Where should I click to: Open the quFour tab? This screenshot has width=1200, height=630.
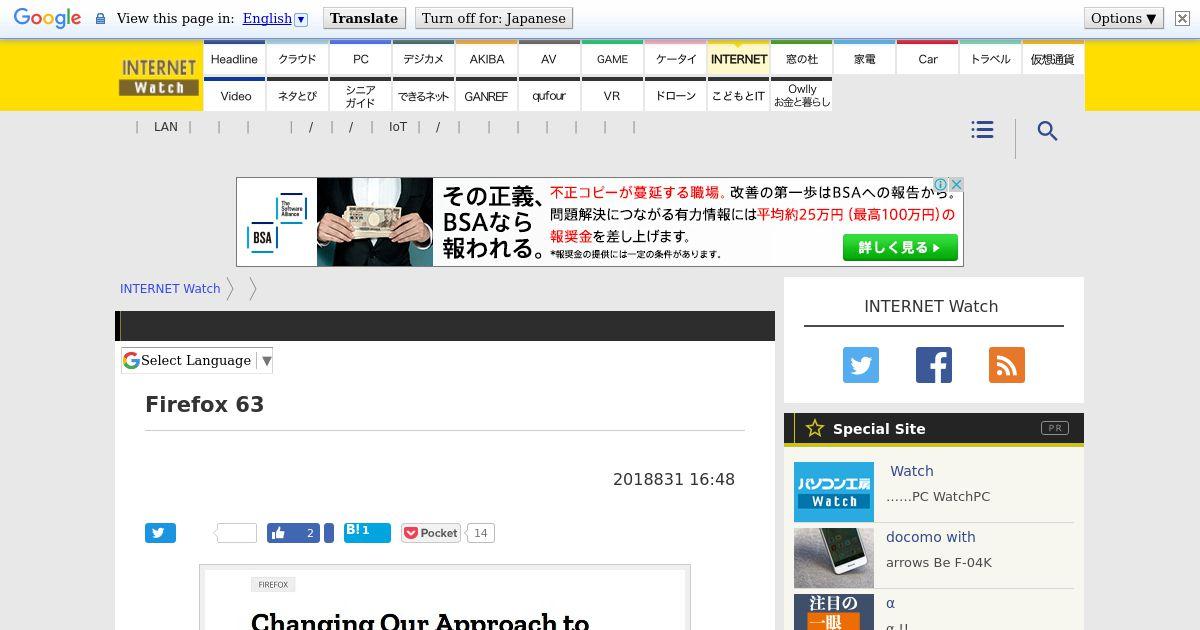coord(549,95)
